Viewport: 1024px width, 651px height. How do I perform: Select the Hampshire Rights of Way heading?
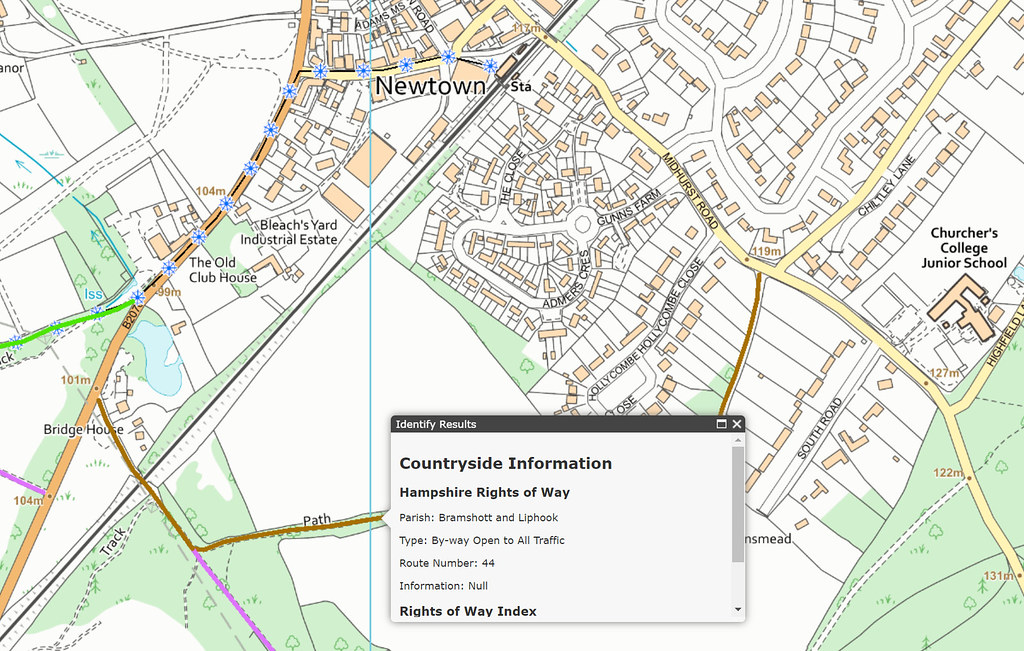coord(485,492)
